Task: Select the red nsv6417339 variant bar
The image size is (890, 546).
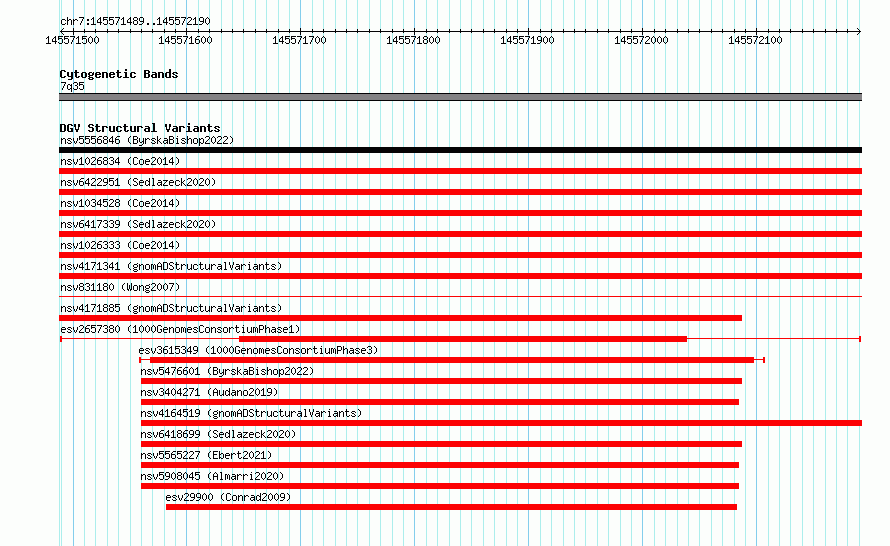Action: [x=460, y=234]
